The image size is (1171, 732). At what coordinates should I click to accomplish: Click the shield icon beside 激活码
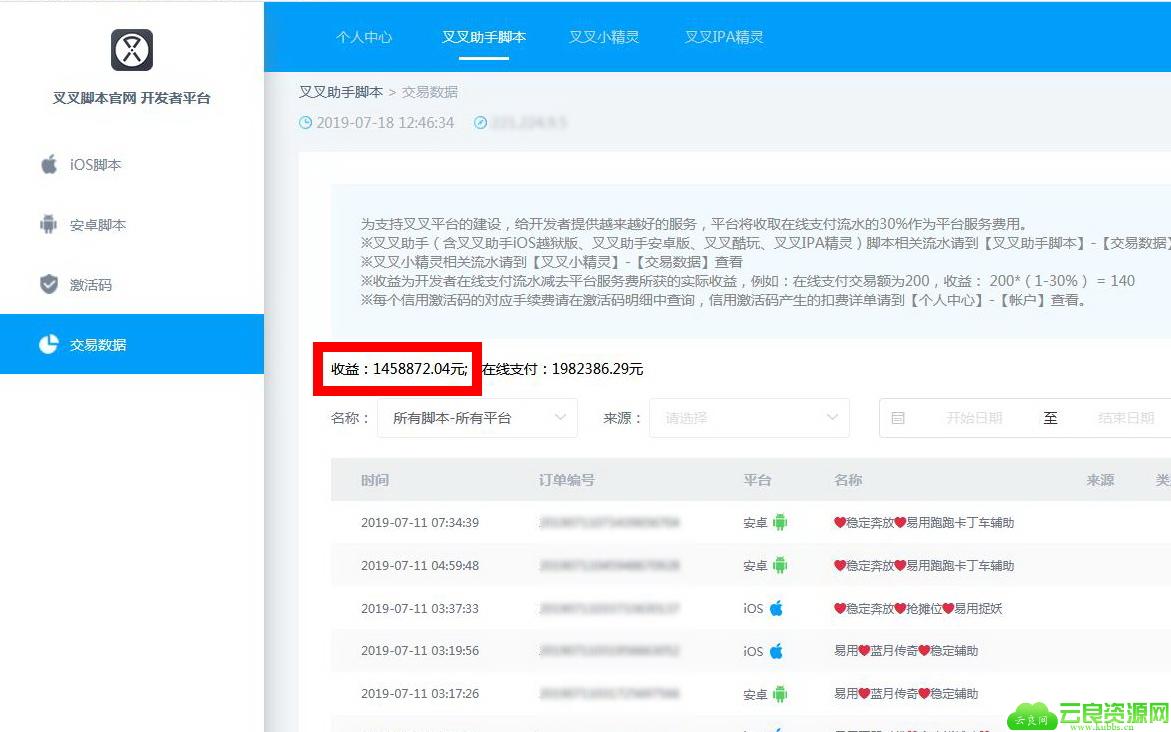pyautogui.click(x=49, y=284)
